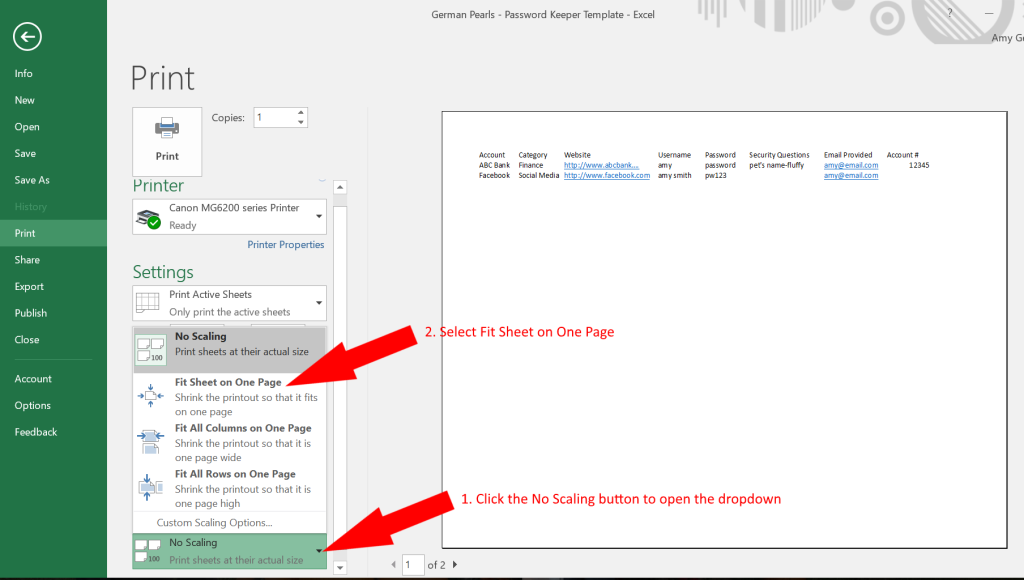Choose Custom Scaling Options
The image size is (1024, 580).
[x=214, y=523]
